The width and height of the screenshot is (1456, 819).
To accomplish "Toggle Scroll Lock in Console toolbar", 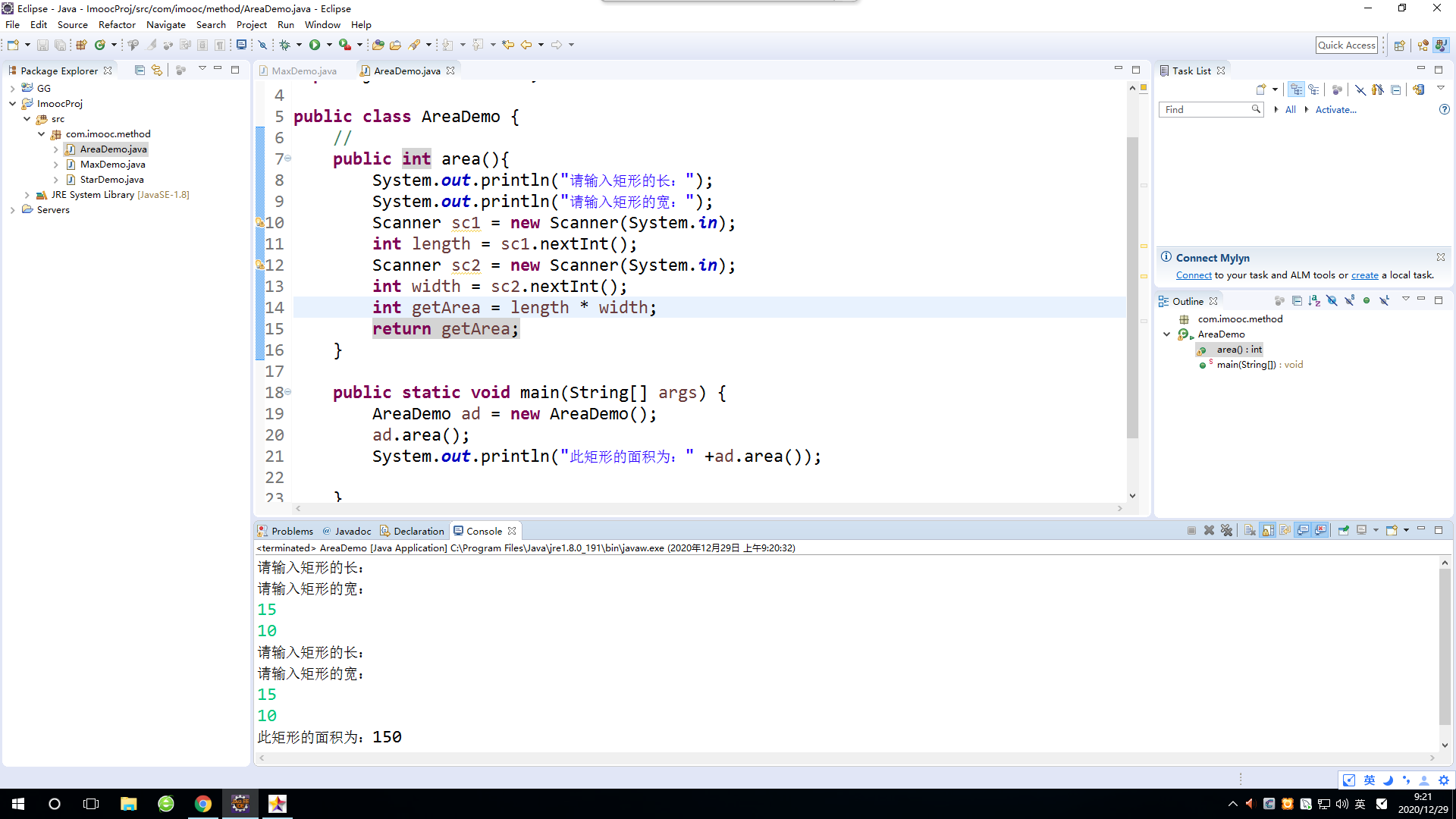I will tap(1268, 531).
